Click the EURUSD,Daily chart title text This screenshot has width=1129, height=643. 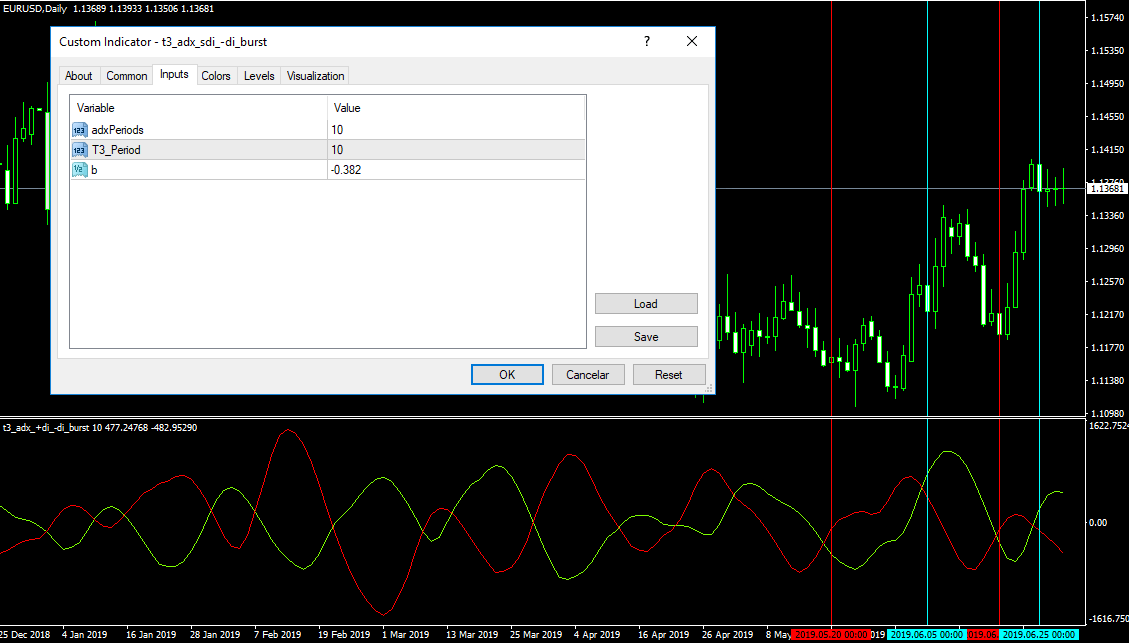click(x=36, y=9)
